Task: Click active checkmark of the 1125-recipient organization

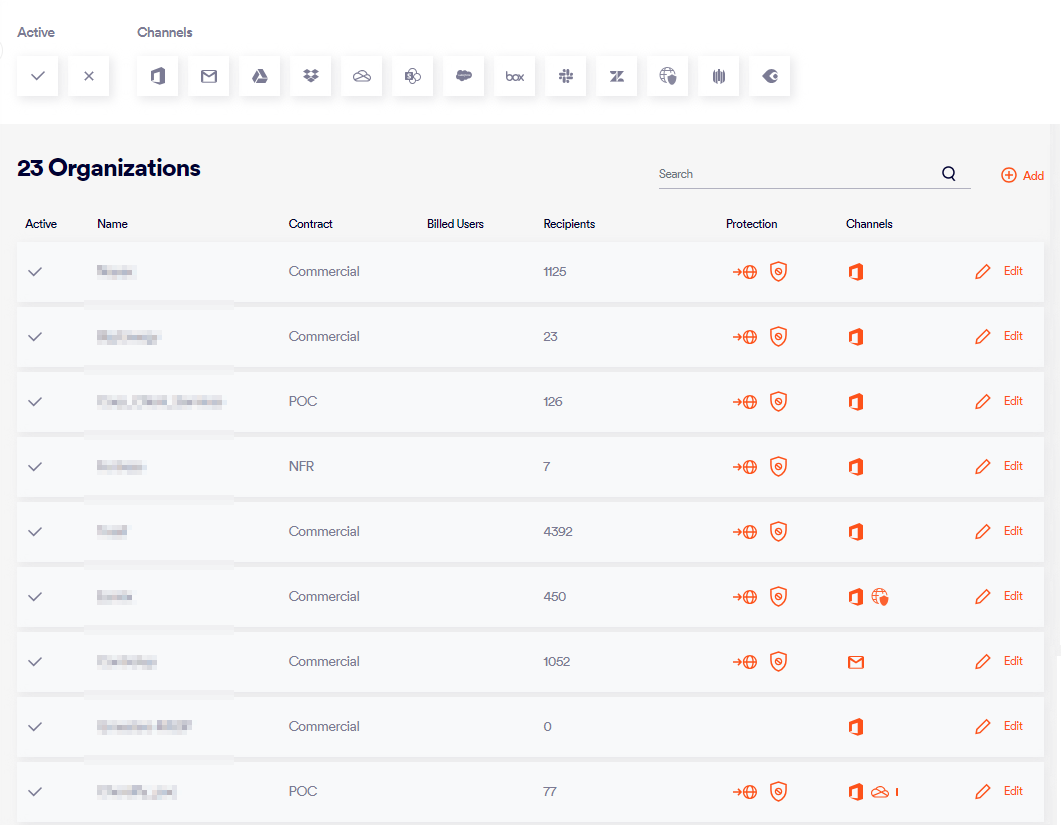Action: (x=35, y=271)
